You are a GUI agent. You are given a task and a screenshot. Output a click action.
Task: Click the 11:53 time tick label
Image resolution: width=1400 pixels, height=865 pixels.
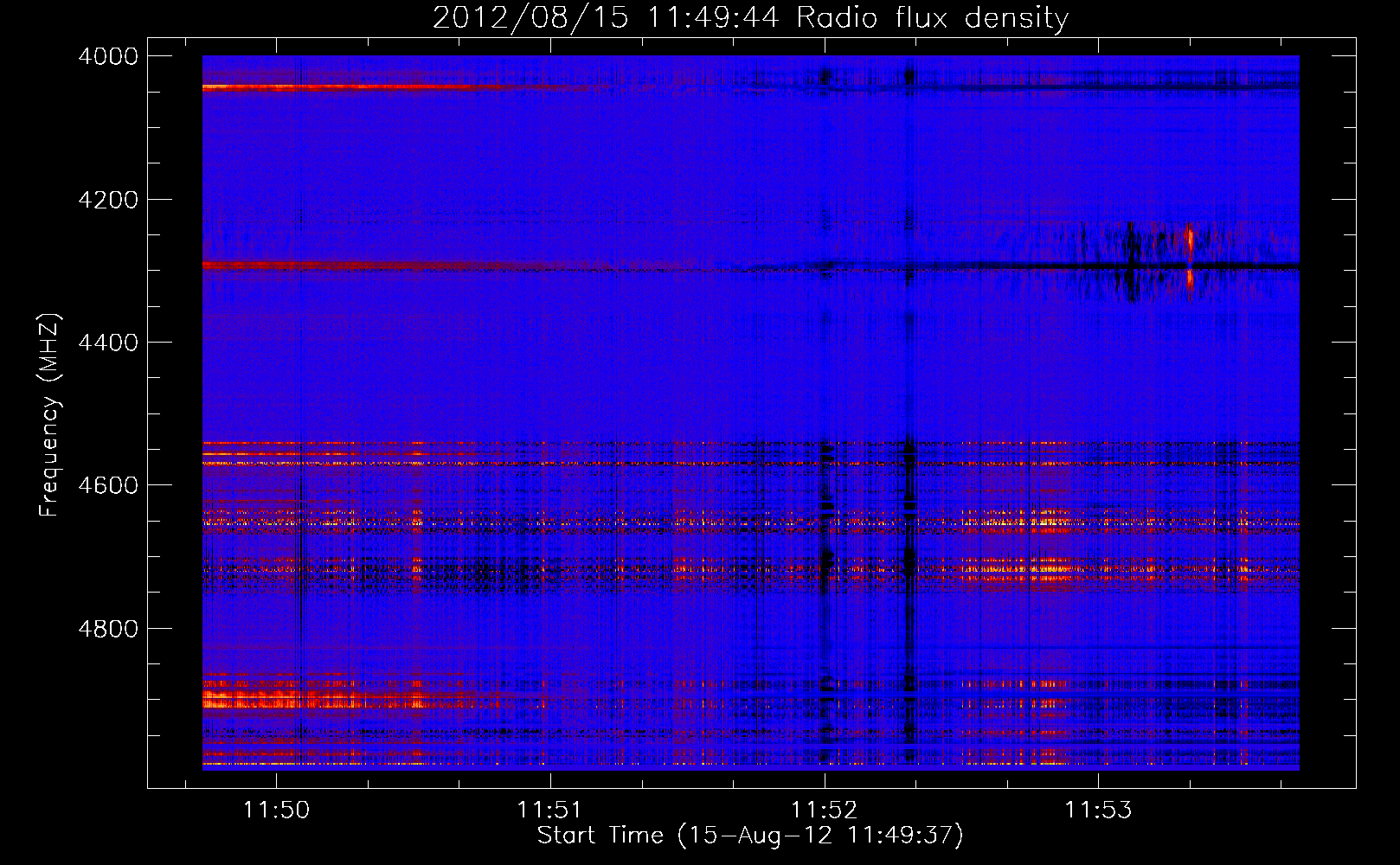1098,811
